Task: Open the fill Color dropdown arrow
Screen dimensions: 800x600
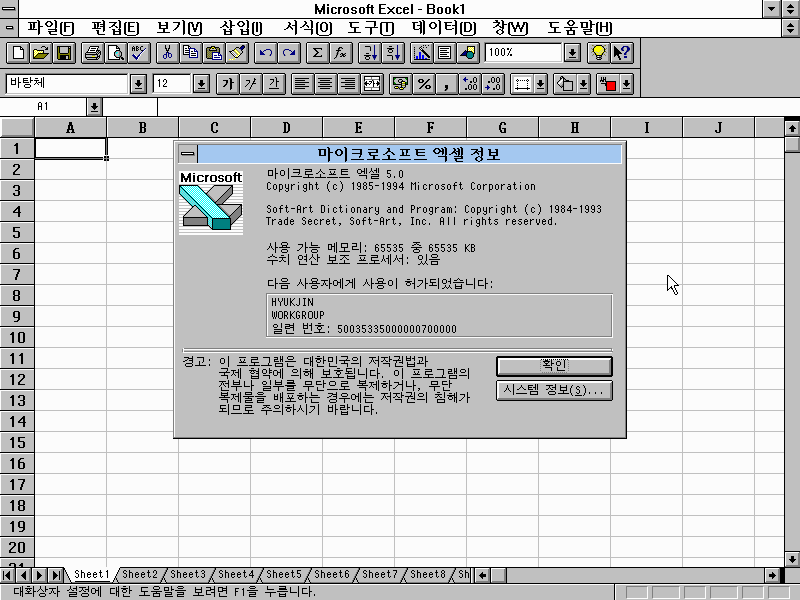Action: tap(584, 84)
